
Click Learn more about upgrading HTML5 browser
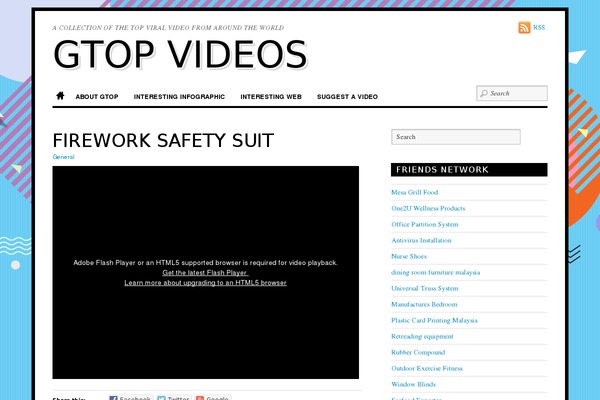[205, 283]
